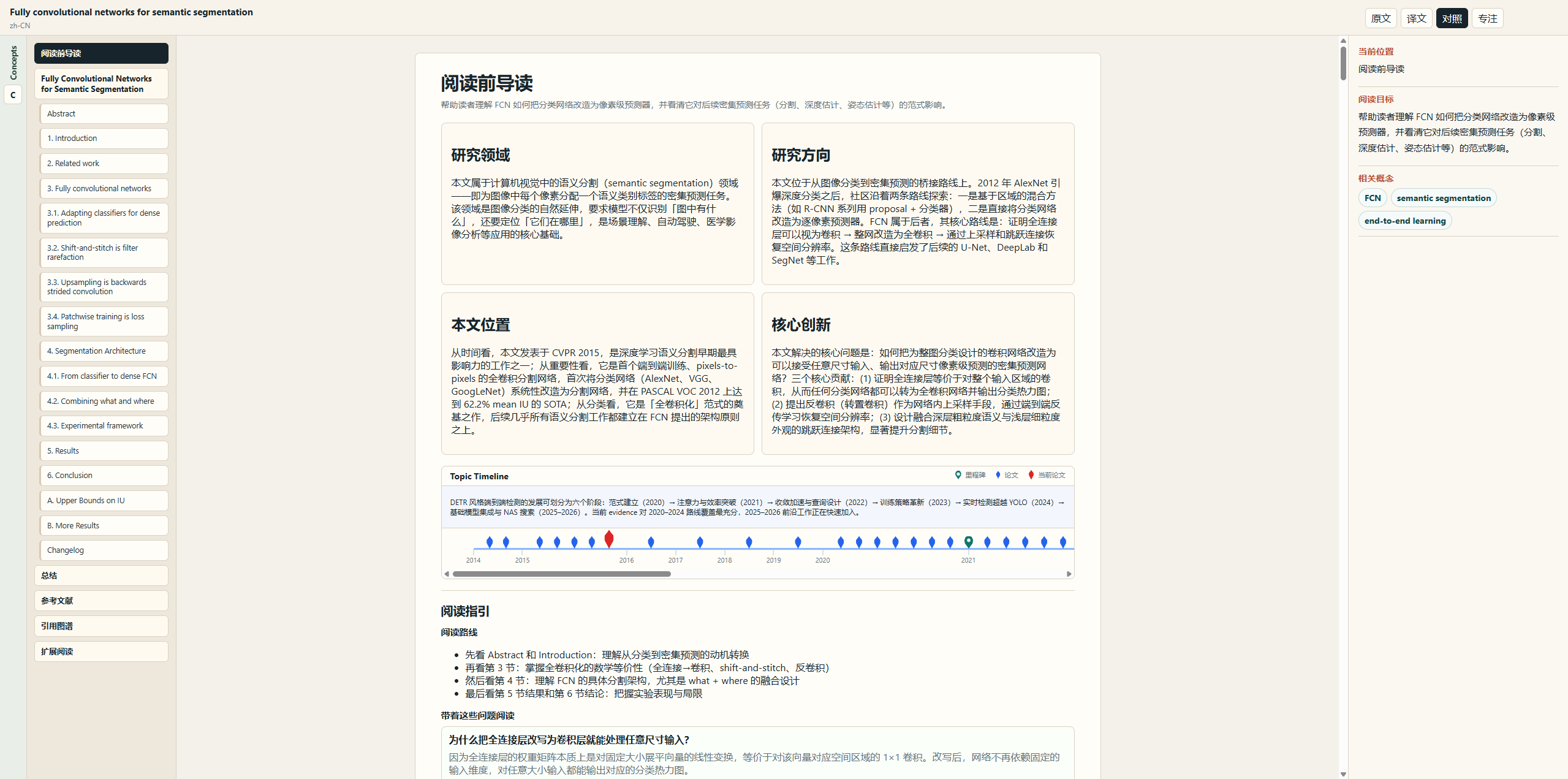The width and height of the screenshot is (1568, 779).
Task: Click question 为什么把全连接层改写为卷积层就能处理任意尺寸输入?
Action: 569,740
